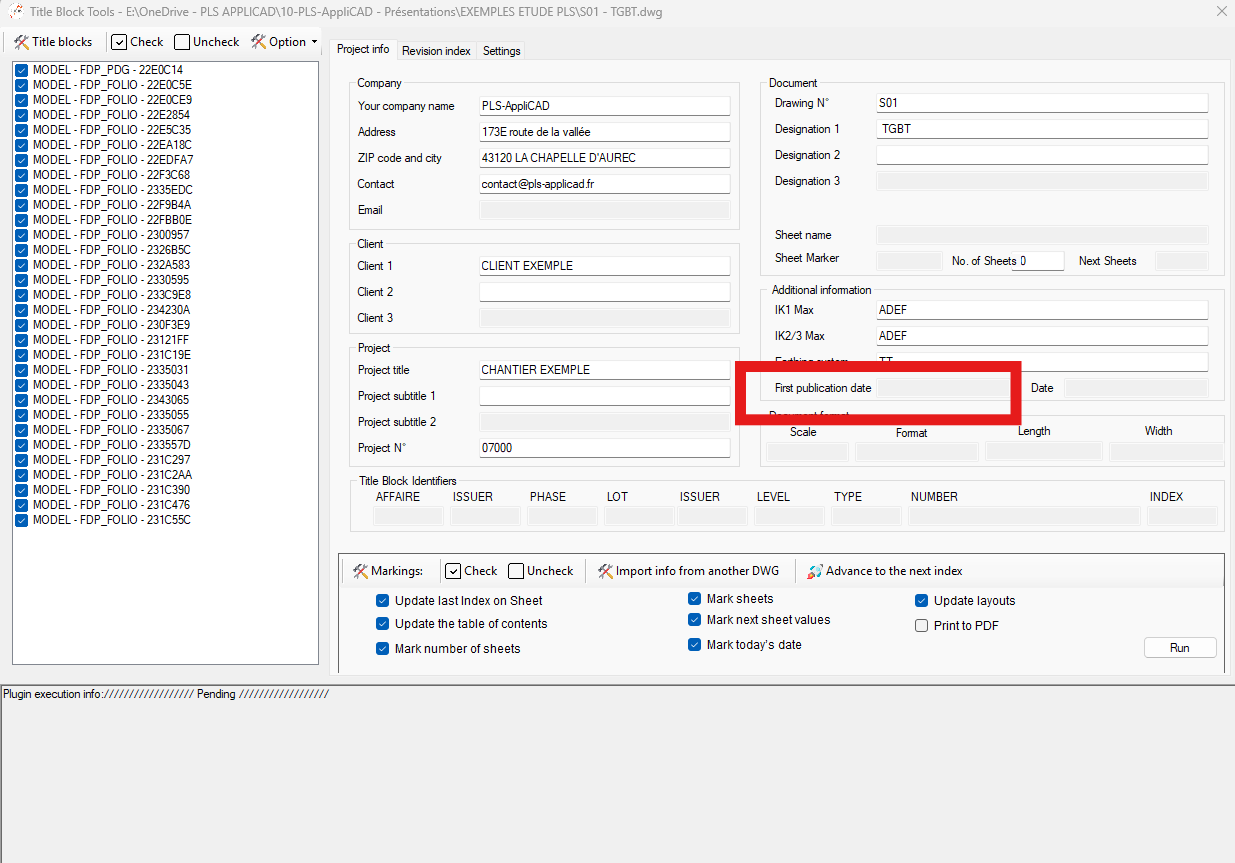Image resolution: width=1235 pixels, height=863 pixels.
Task: Toggle the Update layouts option
Action: [x=921, y=600]
